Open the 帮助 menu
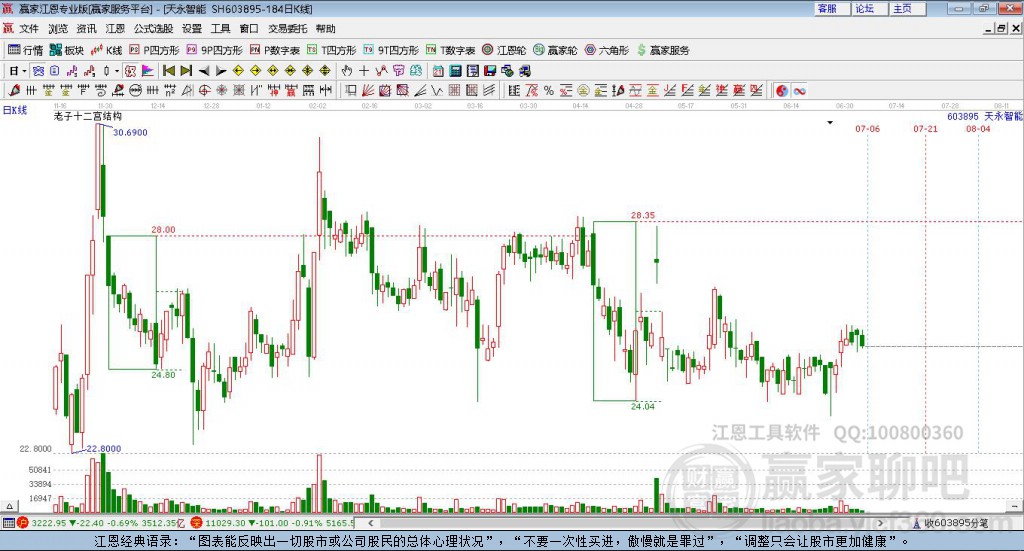 (x=325, y=29)
